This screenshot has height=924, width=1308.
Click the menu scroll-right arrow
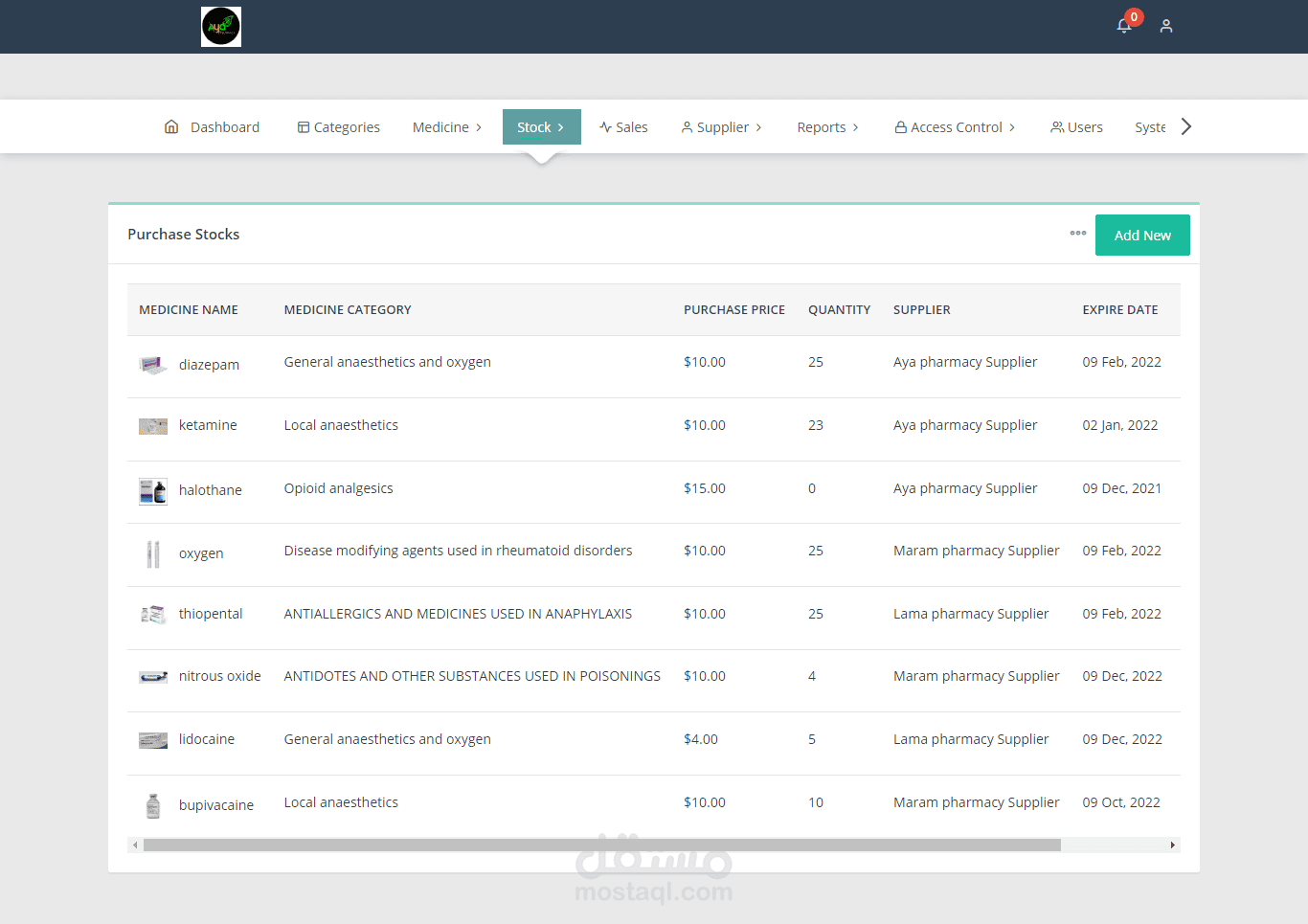[1186, 126]
